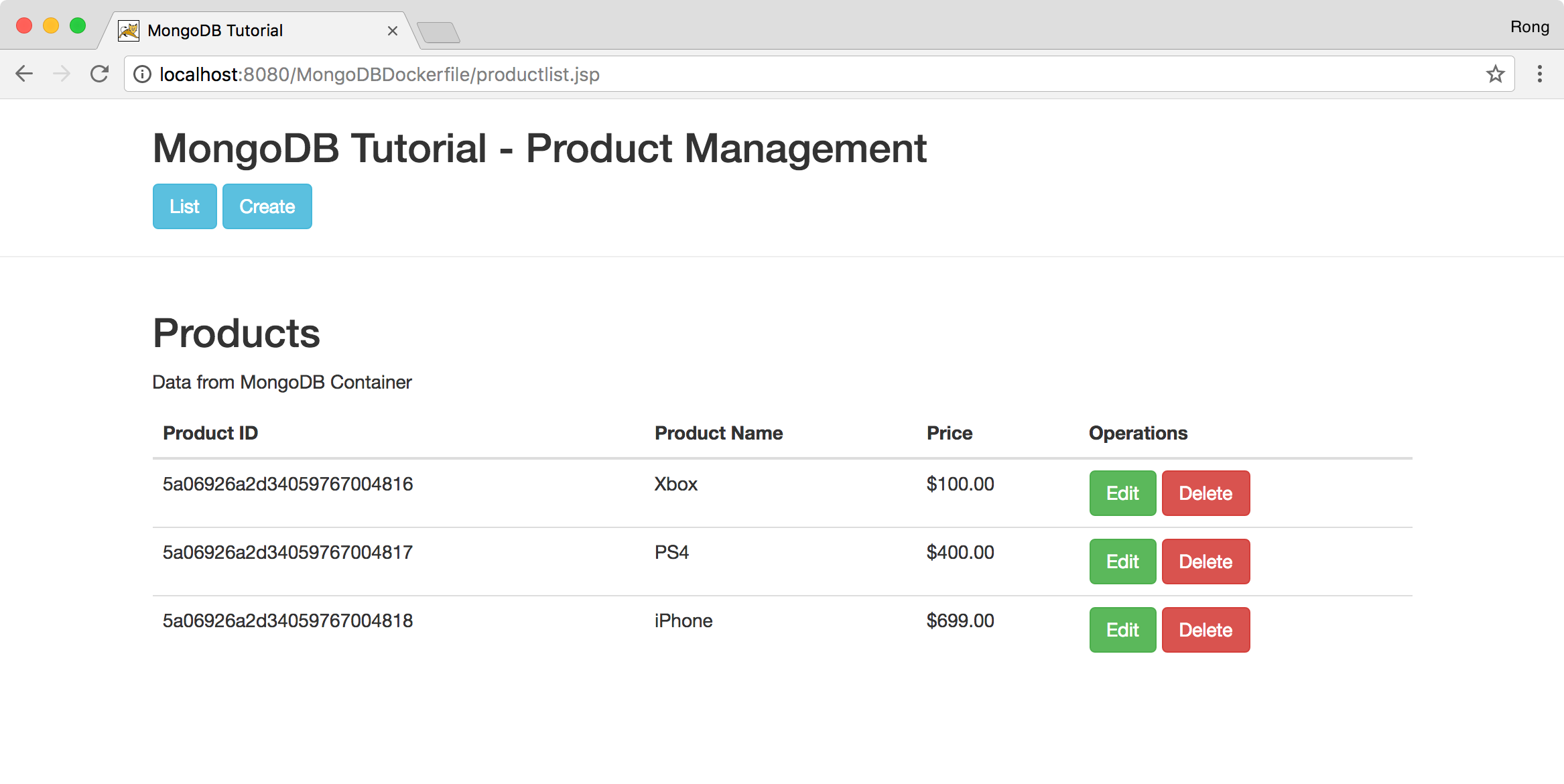This screenshot has height=784, width=1564.
Task: Click the green macOS zoom button
Action: [x=78, y=25]
